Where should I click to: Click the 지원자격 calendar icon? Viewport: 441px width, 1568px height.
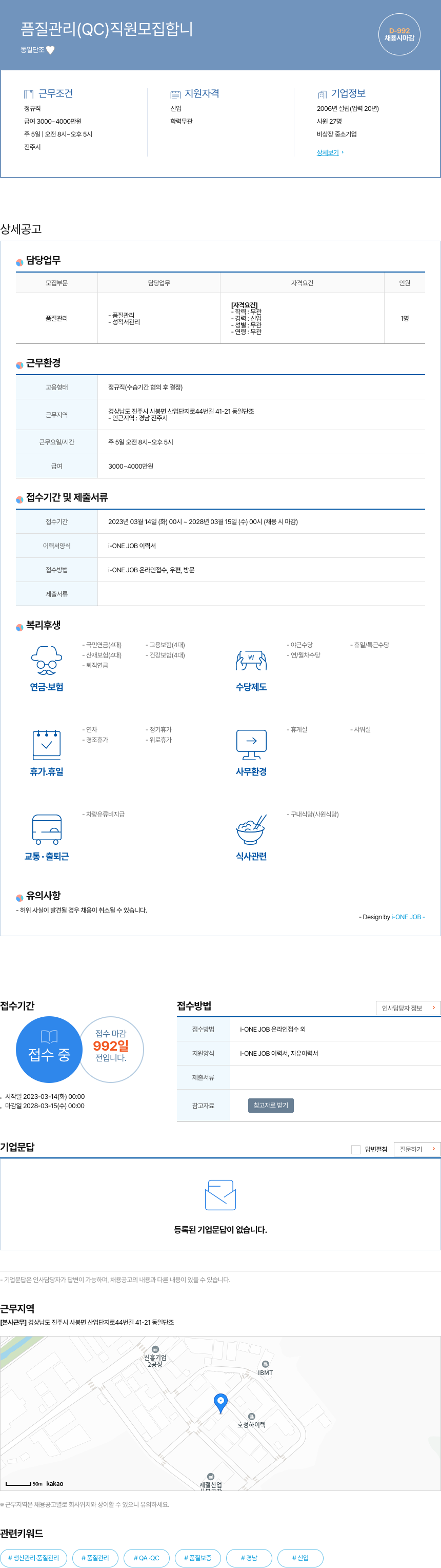pyautogui.click(x=175, y=94)
